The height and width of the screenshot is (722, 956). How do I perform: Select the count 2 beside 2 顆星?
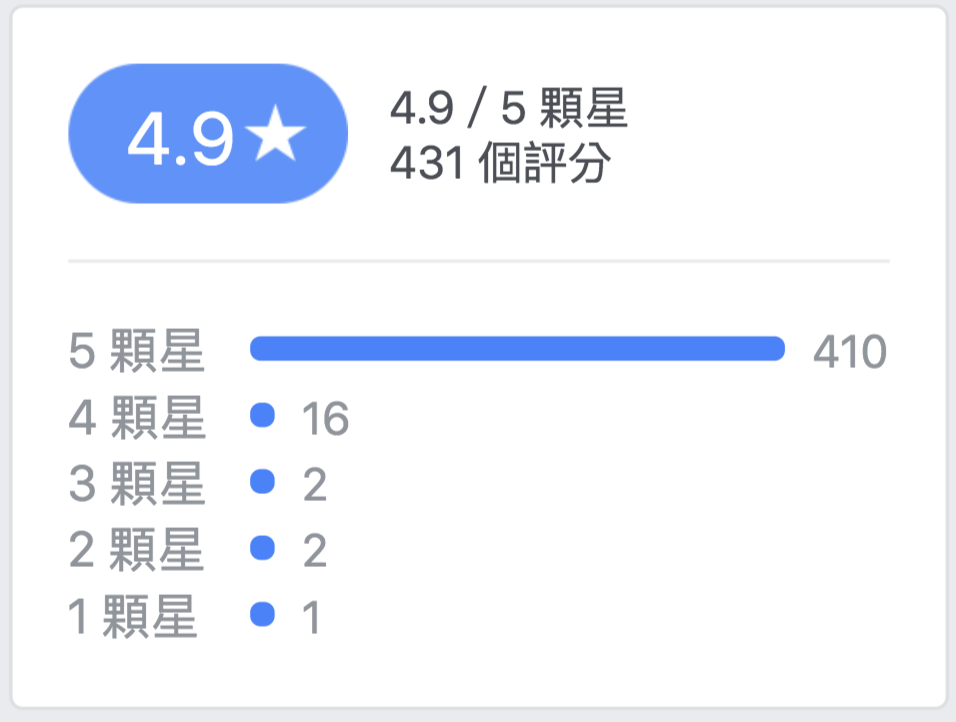pyautogui.click(x=315, y=551)
